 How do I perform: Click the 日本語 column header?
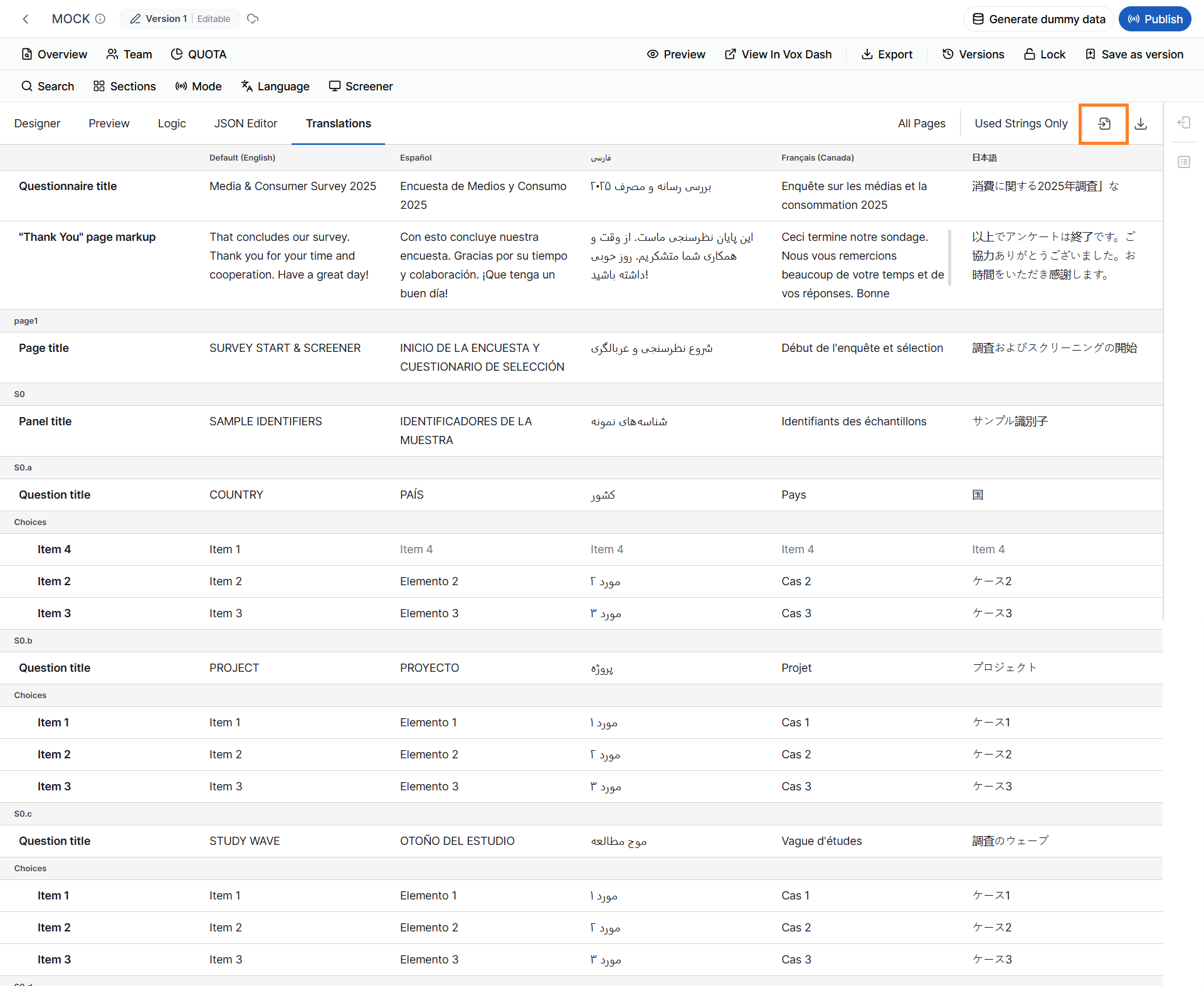coord(984,157)
